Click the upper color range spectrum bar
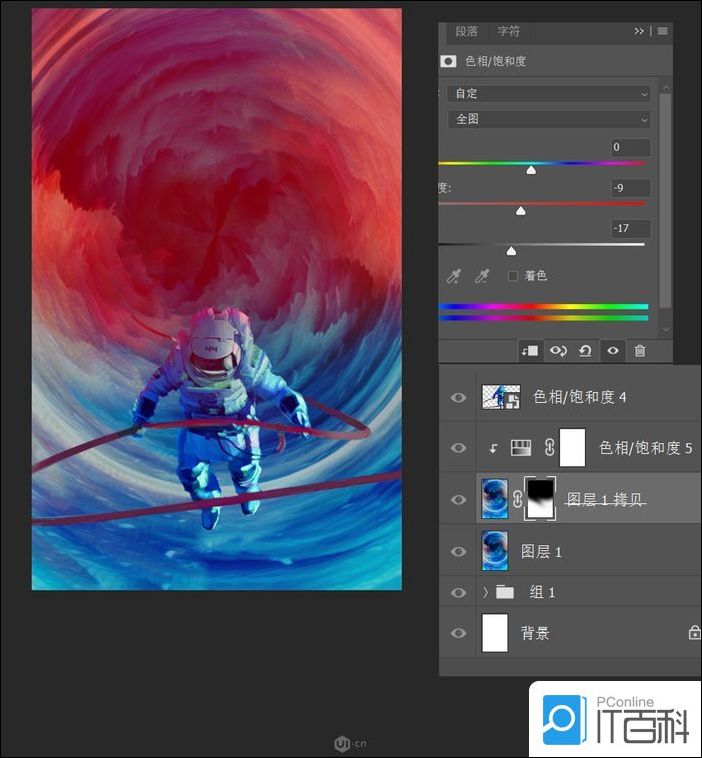 coord(543,306)
